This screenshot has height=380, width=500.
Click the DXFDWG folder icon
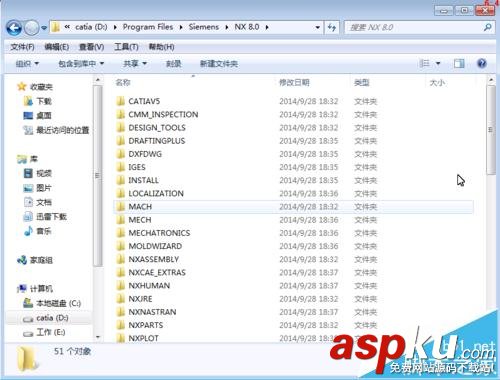tap(121, 154)
